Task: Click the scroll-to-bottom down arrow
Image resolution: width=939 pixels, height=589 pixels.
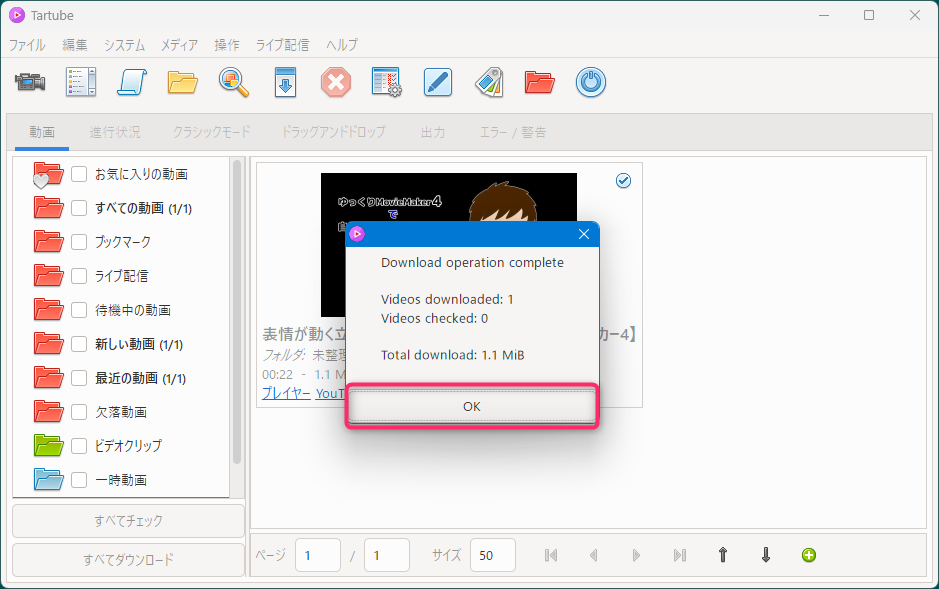Action: click(766, 555)
